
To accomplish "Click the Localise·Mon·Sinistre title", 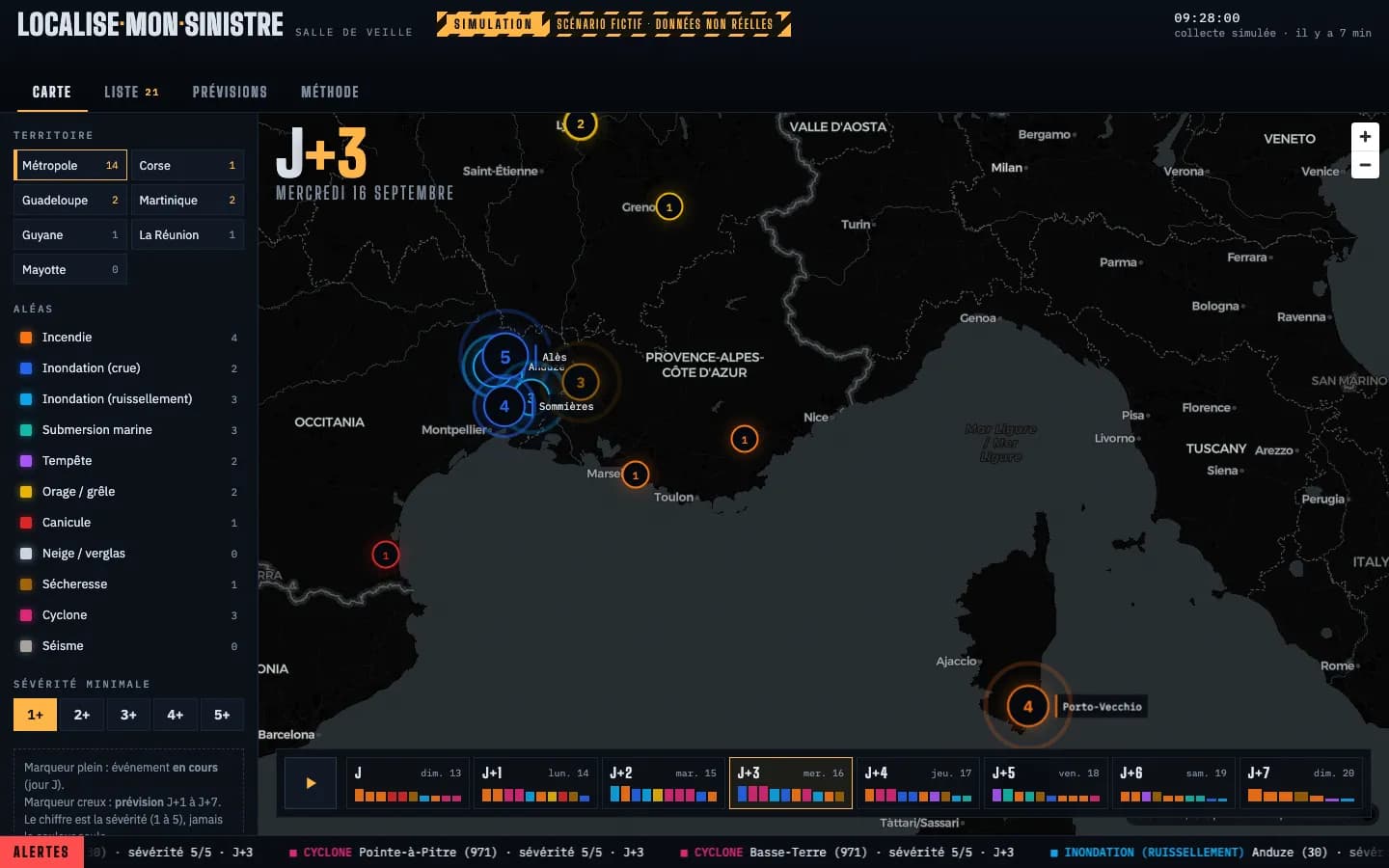I will coord(150,25).
